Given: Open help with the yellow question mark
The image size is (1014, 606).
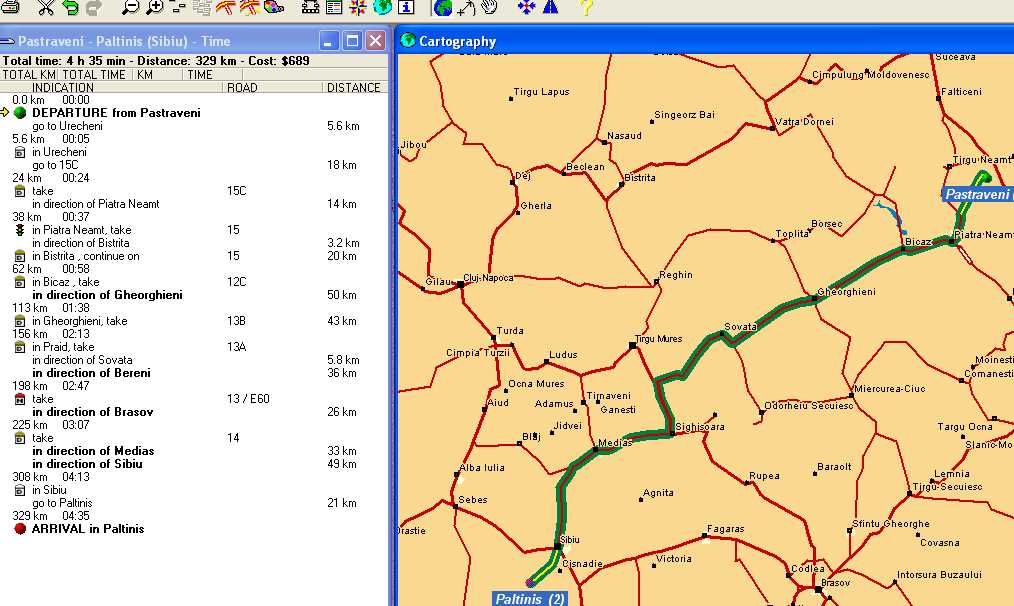Looking at the screenshot, I should (x=586, y=7).
